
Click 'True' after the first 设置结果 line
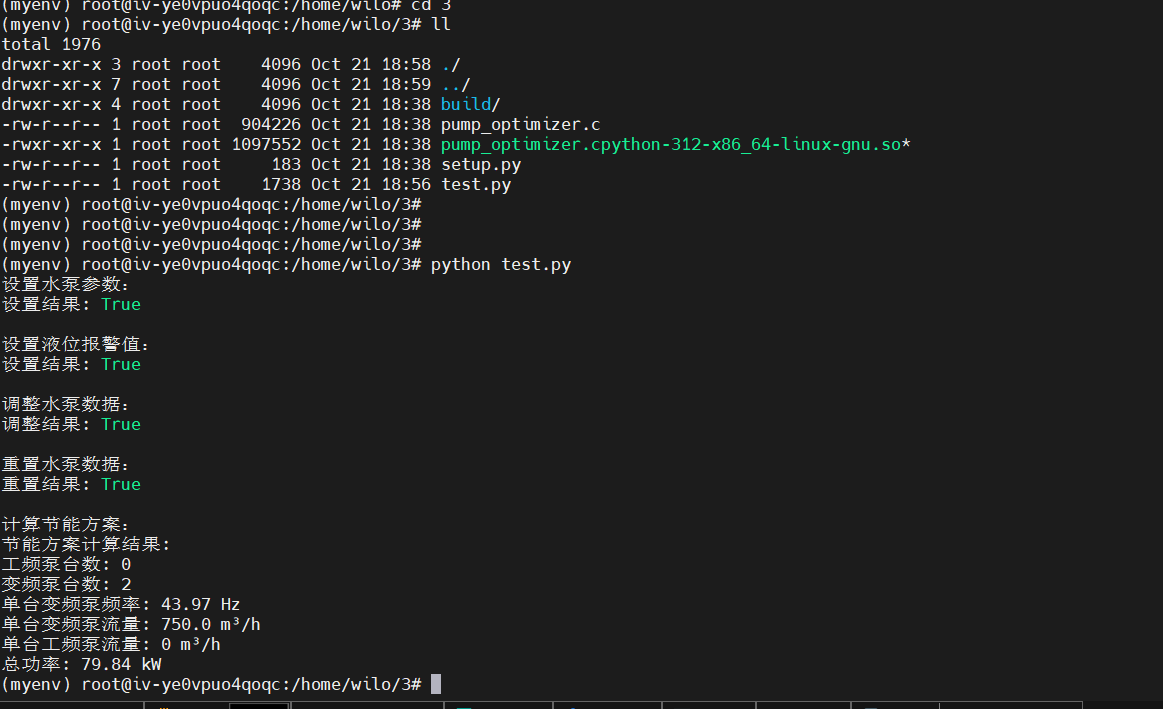coord(121,305)
